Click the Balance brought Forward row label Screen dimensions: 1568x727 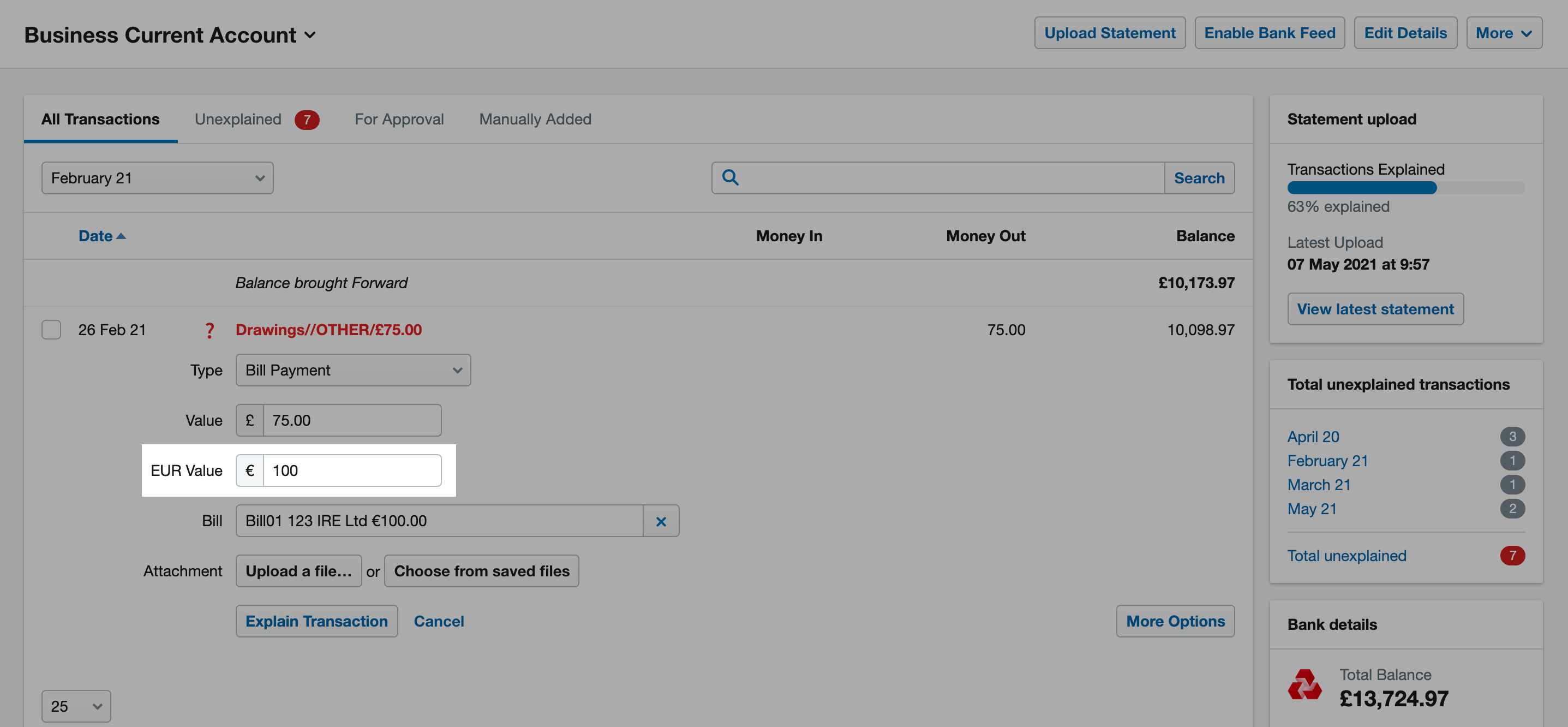(321, 283)
